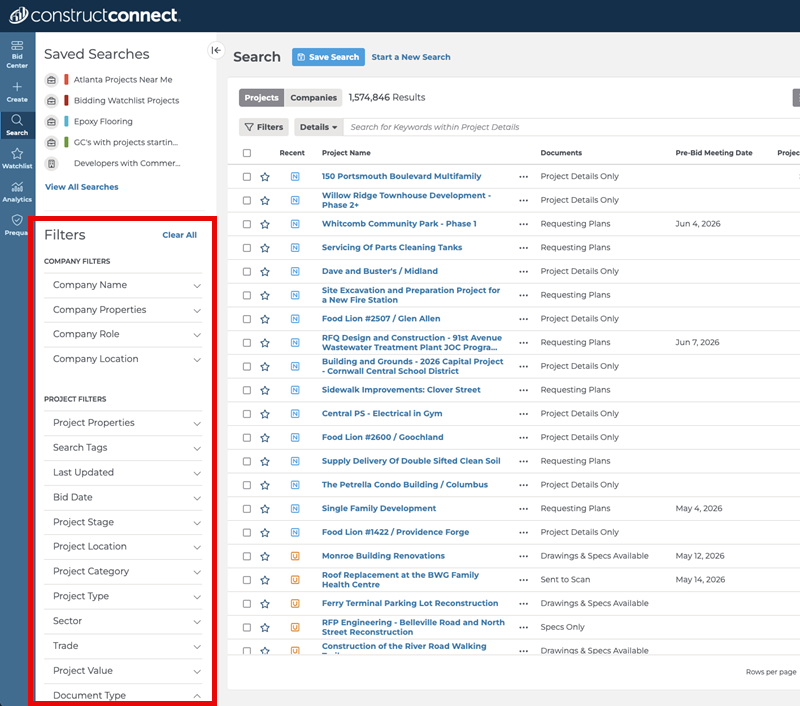Open Whitcomb Community Park - Phase 1 project

point(399,224)
